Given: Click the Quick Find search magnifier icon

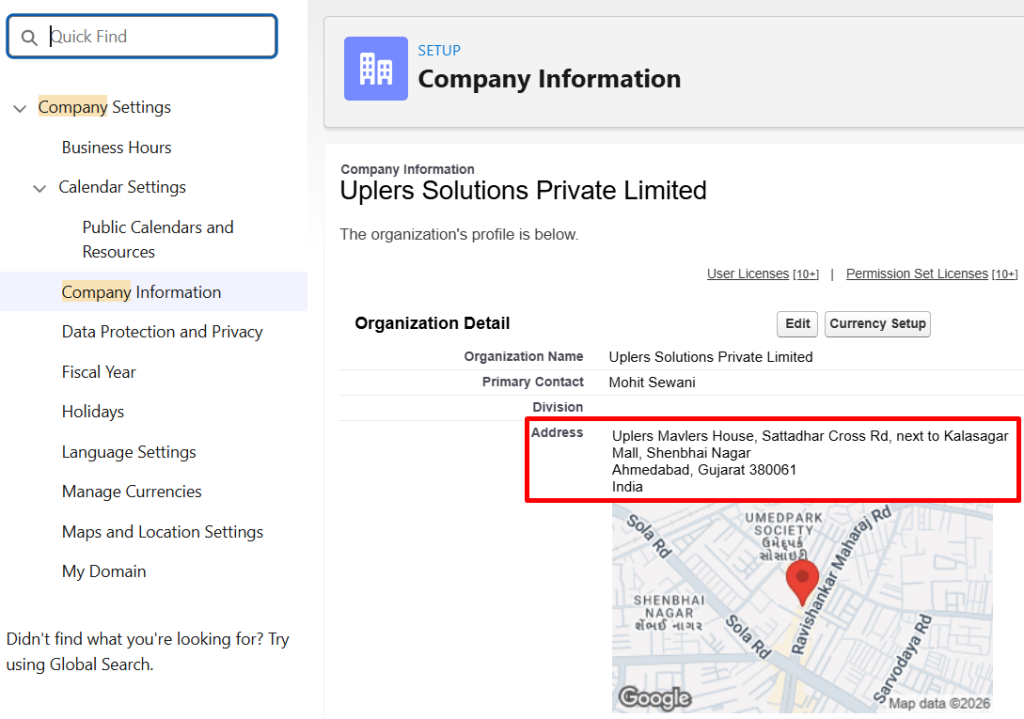Looking at the screenshot, I should tap(29, 37).
